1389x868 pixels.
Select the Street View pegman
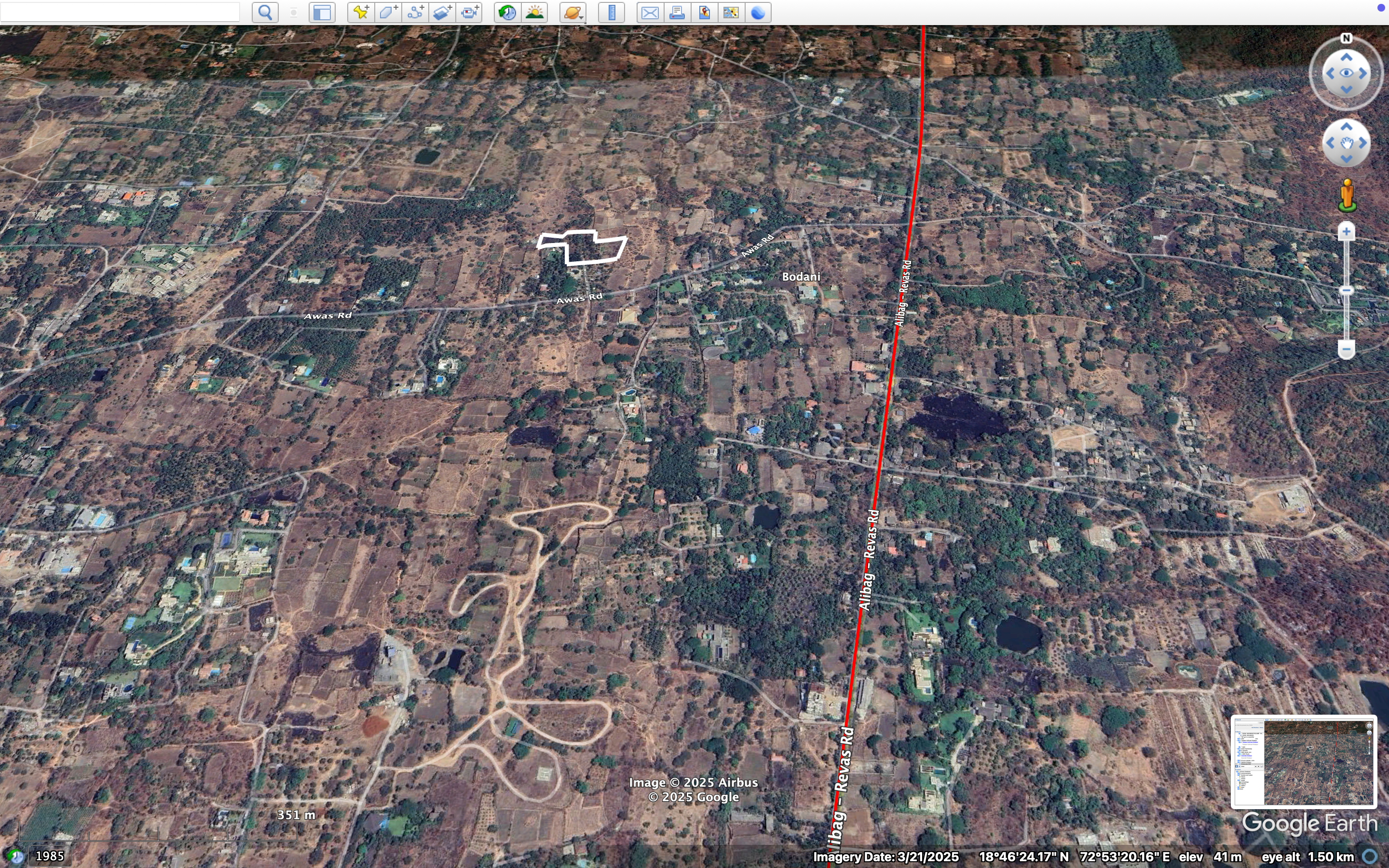[x=1347, y=194]
